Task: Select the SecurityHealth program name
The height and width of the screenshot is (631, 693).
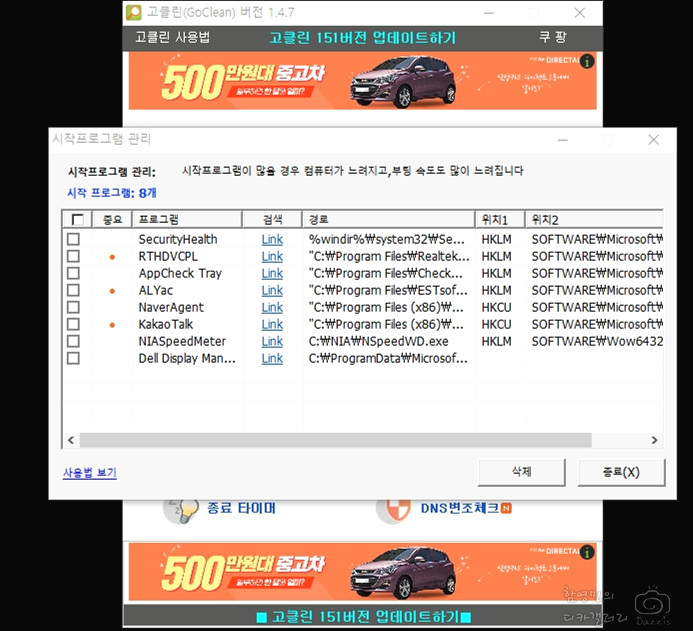Action: (x=178, y=239)
